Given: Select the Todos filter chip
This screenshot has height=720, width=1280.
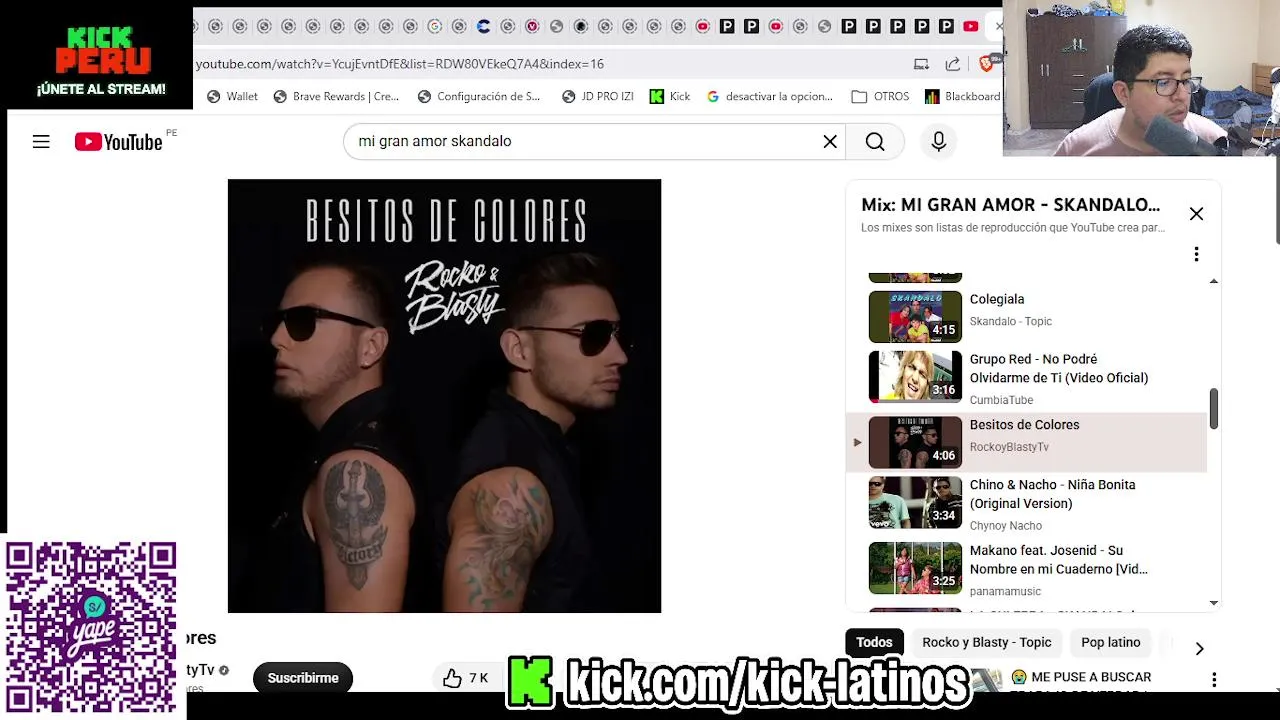Looking at the screenshot, I should tap(874, 642).
